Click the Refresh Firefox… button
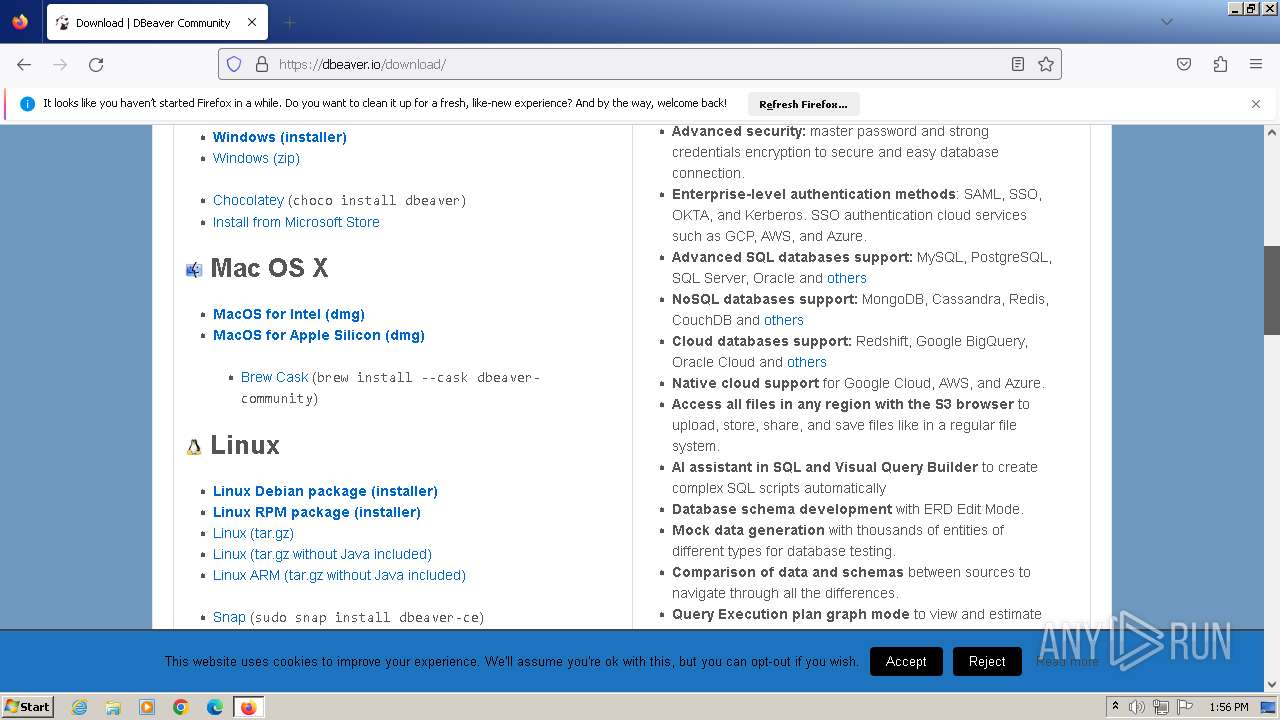This screenshot has width=1280, height=720. pos(803,104)
